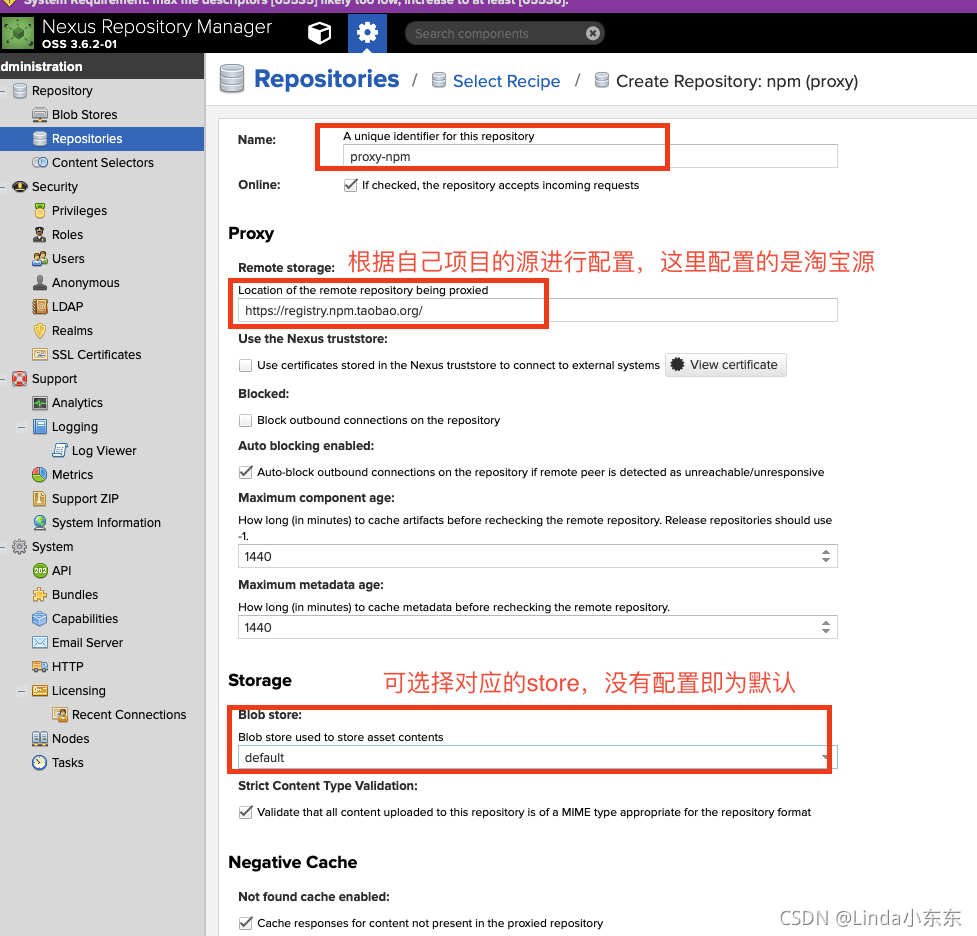Click the API icon in sidebar
This screenshot has height=936, width=977.
pyautogui.click(x=40, y=571)
